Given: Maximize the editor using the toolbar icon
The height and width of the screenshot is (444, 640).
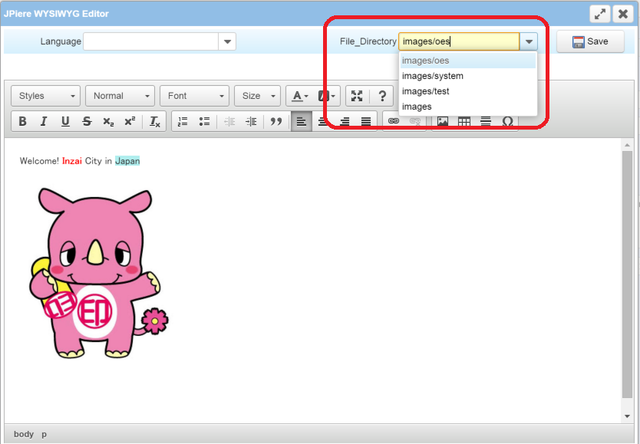Looking at the screenshot, I should (357, 96).
